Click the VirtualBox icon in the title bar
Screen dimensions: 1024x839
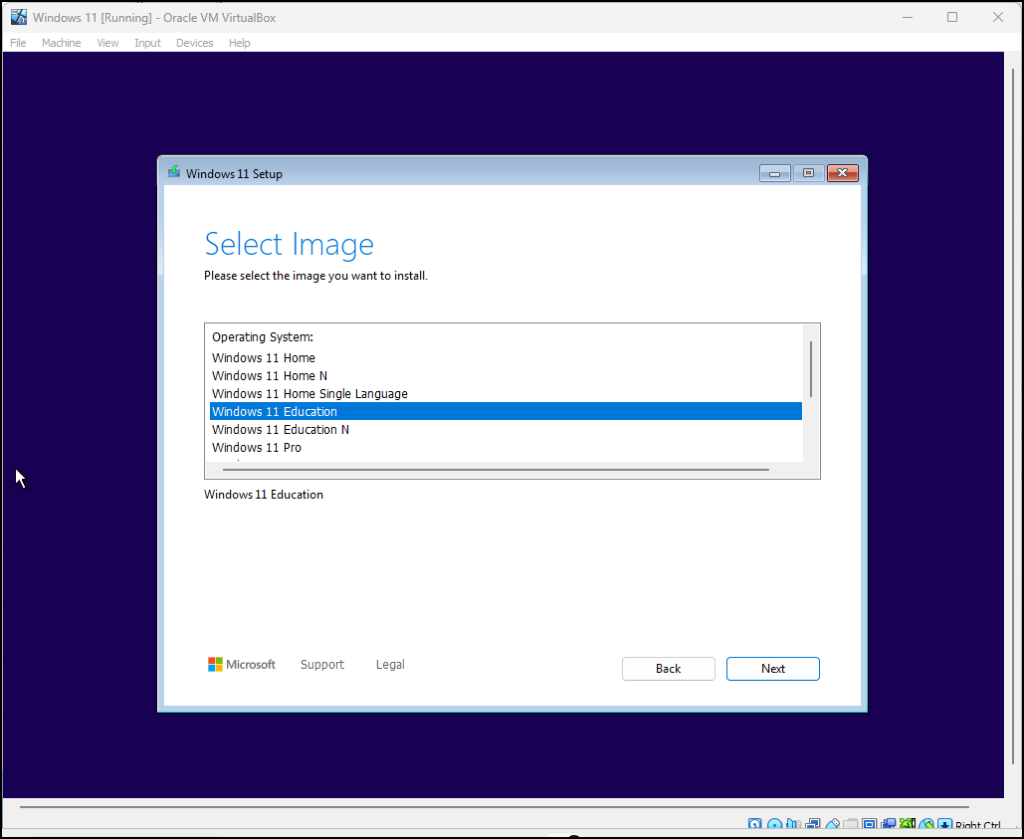pyautogui.click(x=19, y=17)
